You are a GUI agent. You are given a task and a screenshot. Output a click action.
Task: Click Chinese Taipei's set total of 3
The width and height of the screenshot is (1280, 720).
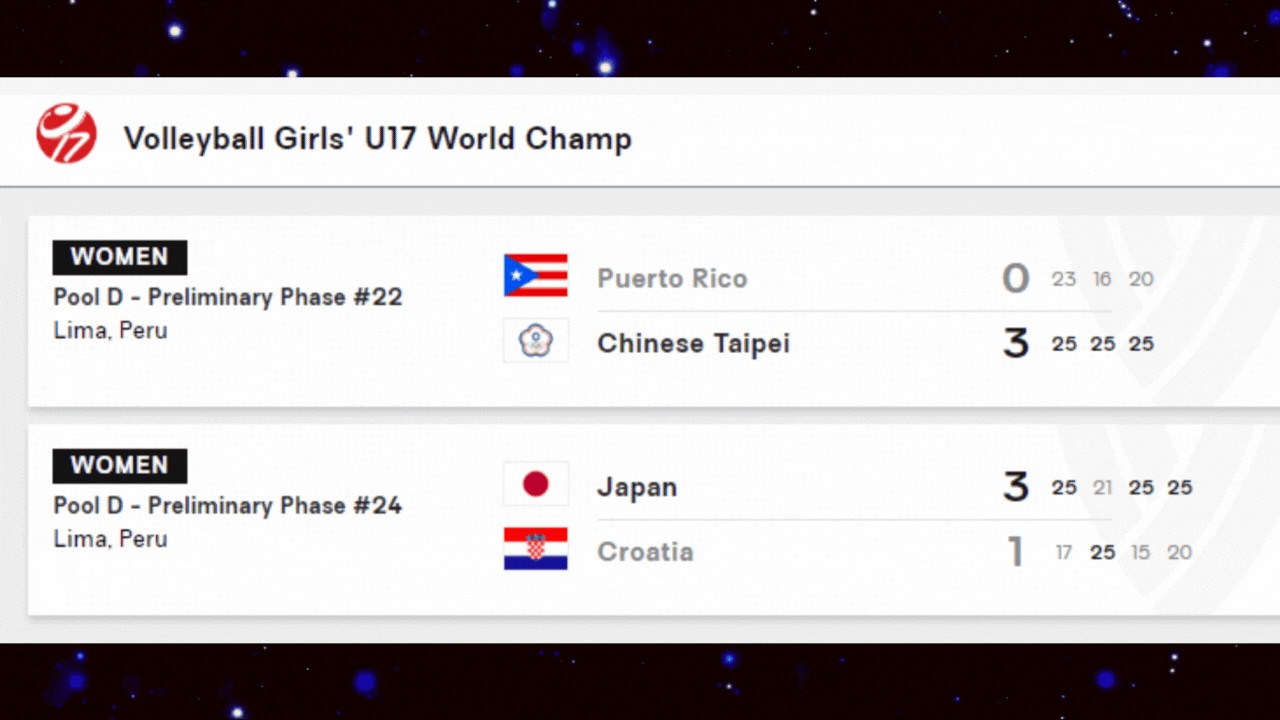point(1016,343)
